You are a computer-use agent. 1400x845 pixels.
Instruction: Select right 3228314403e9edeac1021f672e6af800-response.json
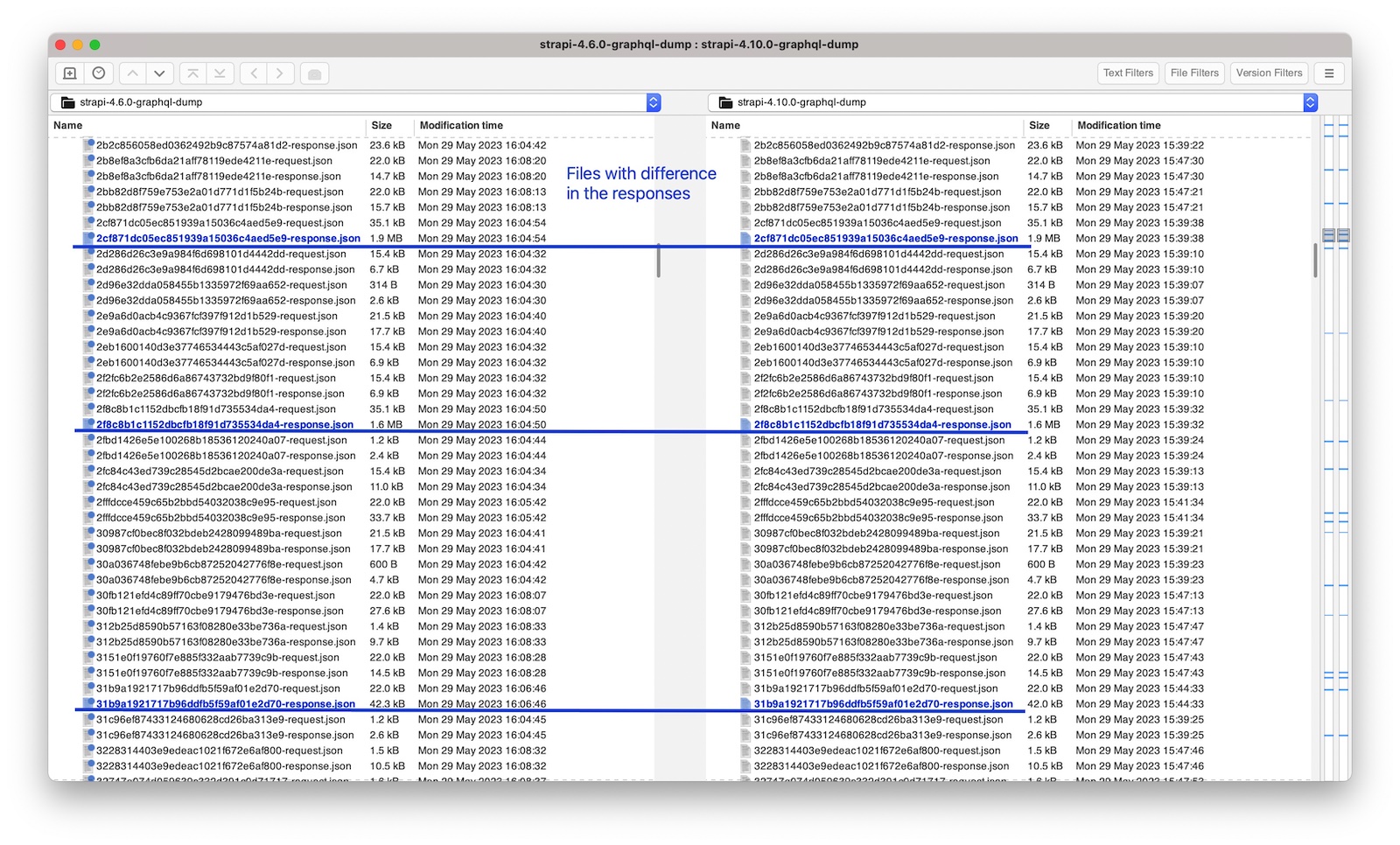pyautogui.click(x=882, y=765)
